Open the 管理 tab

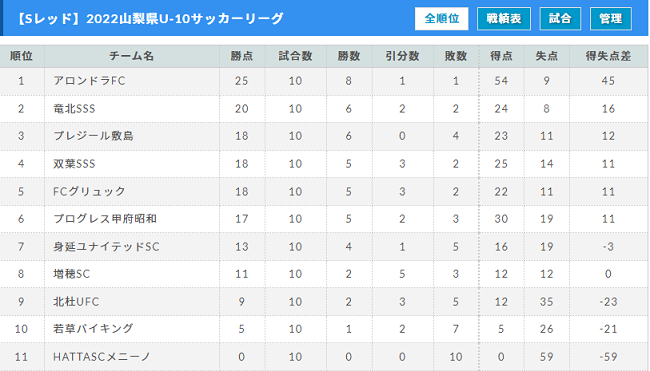611,19
